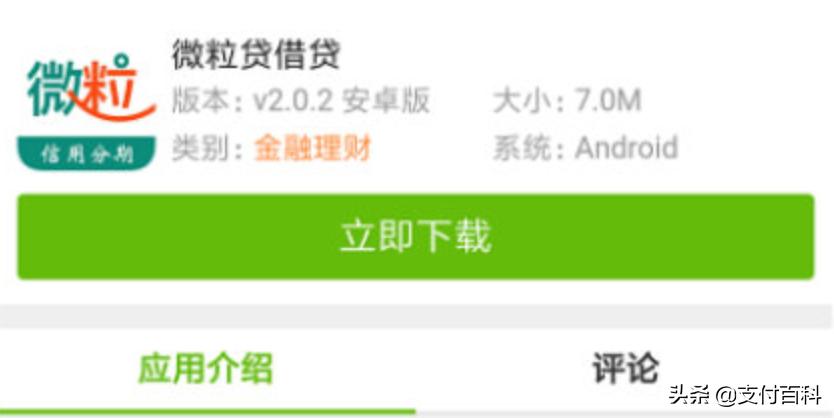Open the 评论 comments tab
The width and height of the screenshot is (834, 418).
(626, 368)
